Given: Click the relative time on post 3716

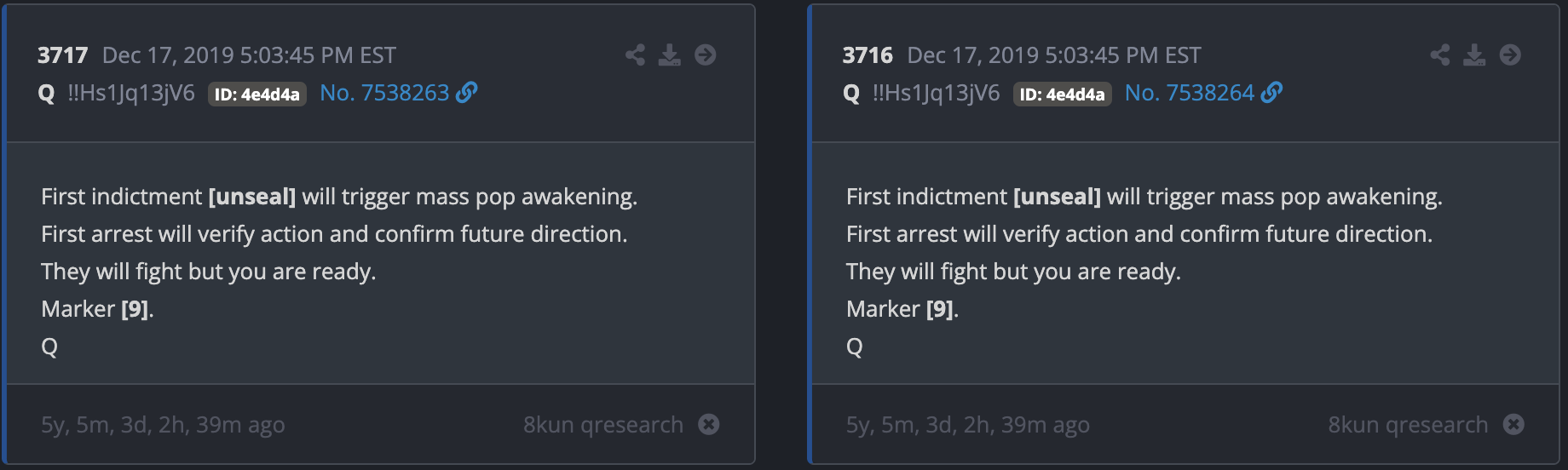Looking at the screenshot, I should coord(967,424).
